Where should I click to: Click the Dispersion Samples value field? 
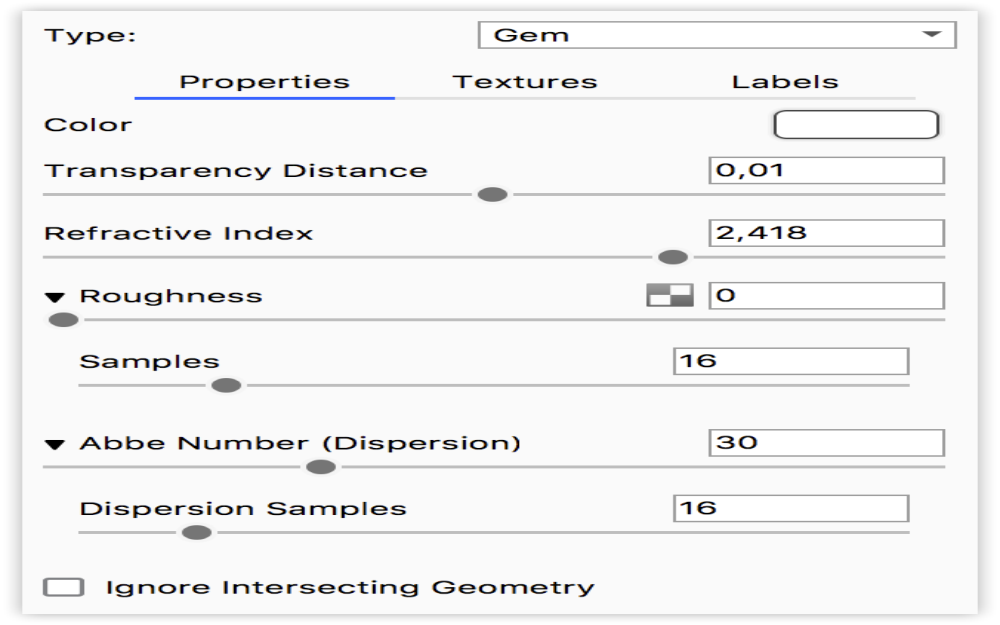coord(791,508)
